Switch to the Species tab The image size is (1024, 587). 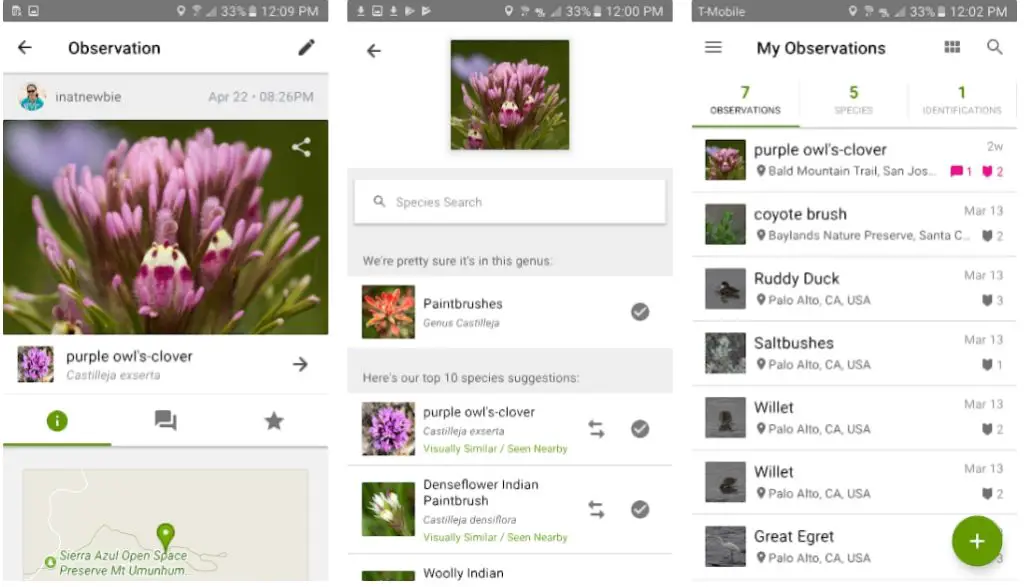pos(852,100)
